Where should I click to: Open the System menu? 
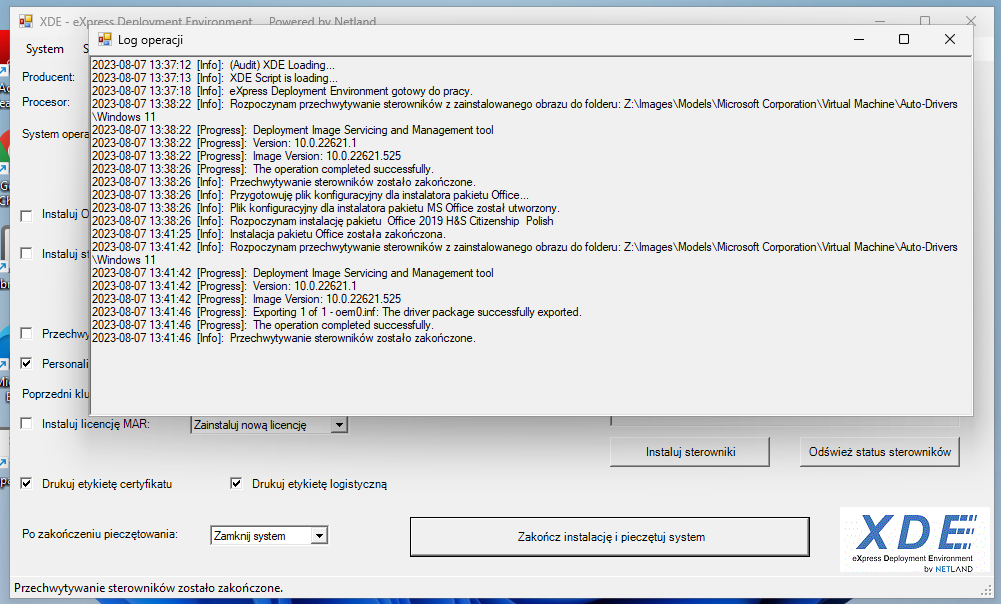[45, 49]
